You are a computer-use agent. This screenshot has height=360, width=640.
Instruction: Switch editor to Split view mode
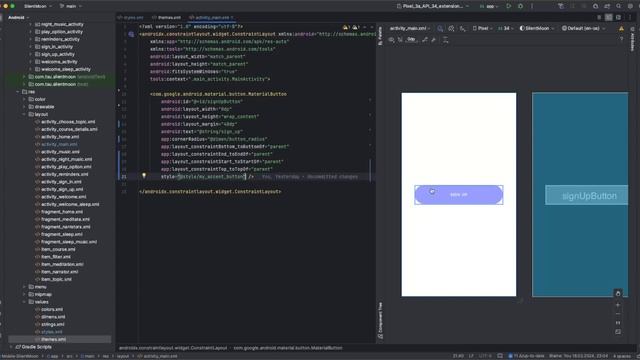click(609, 18)
